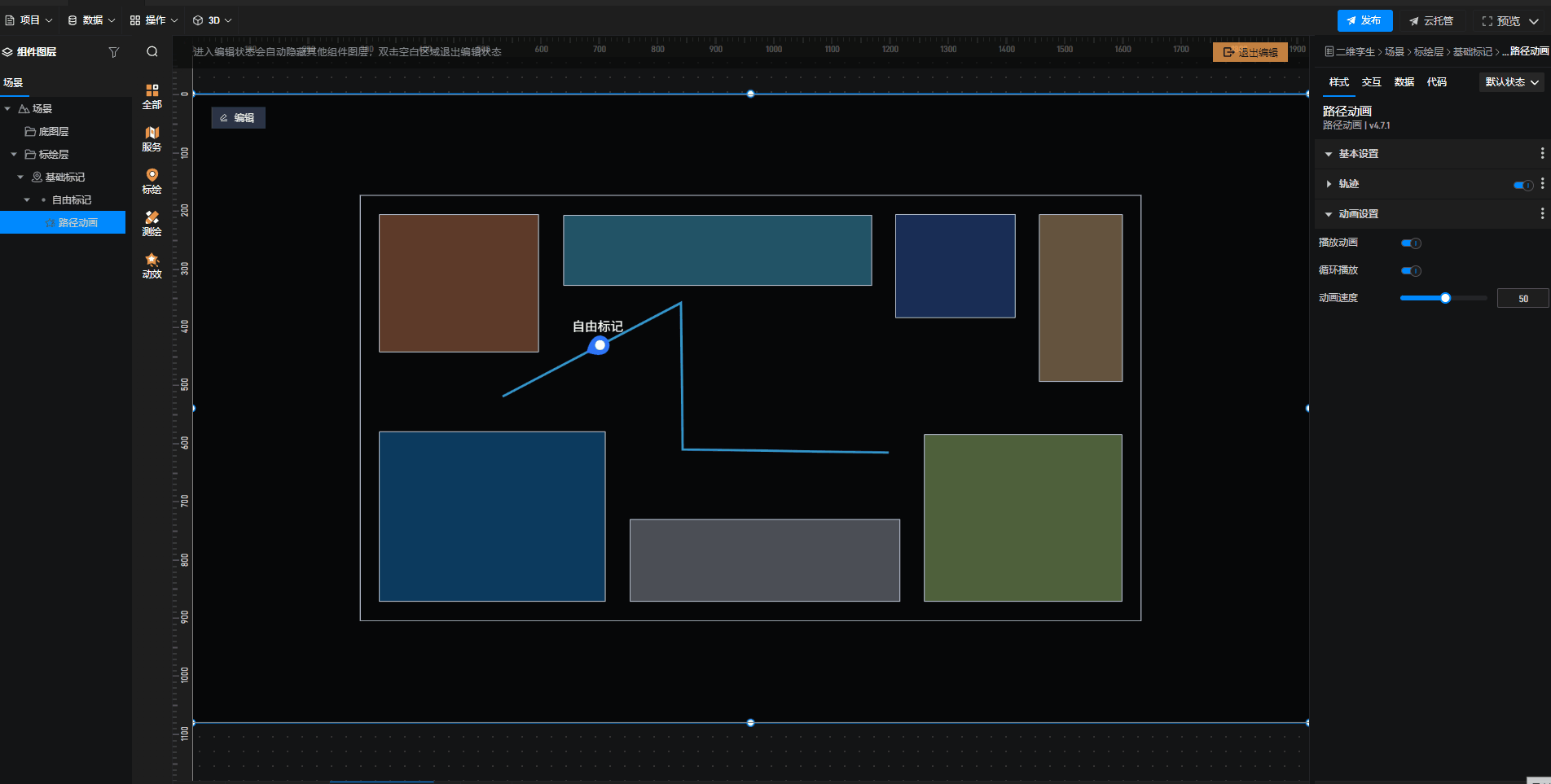
Task: Click the layer search magnifier icon
Action: pos(152,51)
